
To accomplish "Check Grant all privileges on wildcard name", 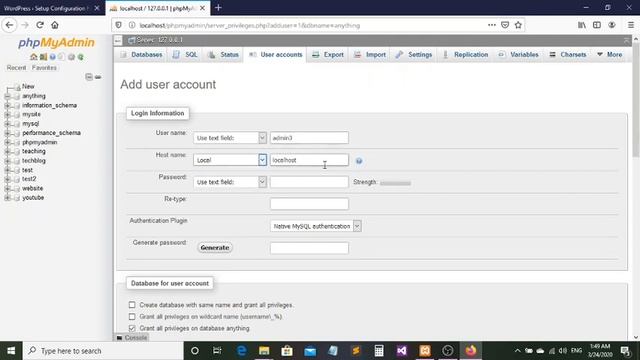I will click(x=132, y=316).
